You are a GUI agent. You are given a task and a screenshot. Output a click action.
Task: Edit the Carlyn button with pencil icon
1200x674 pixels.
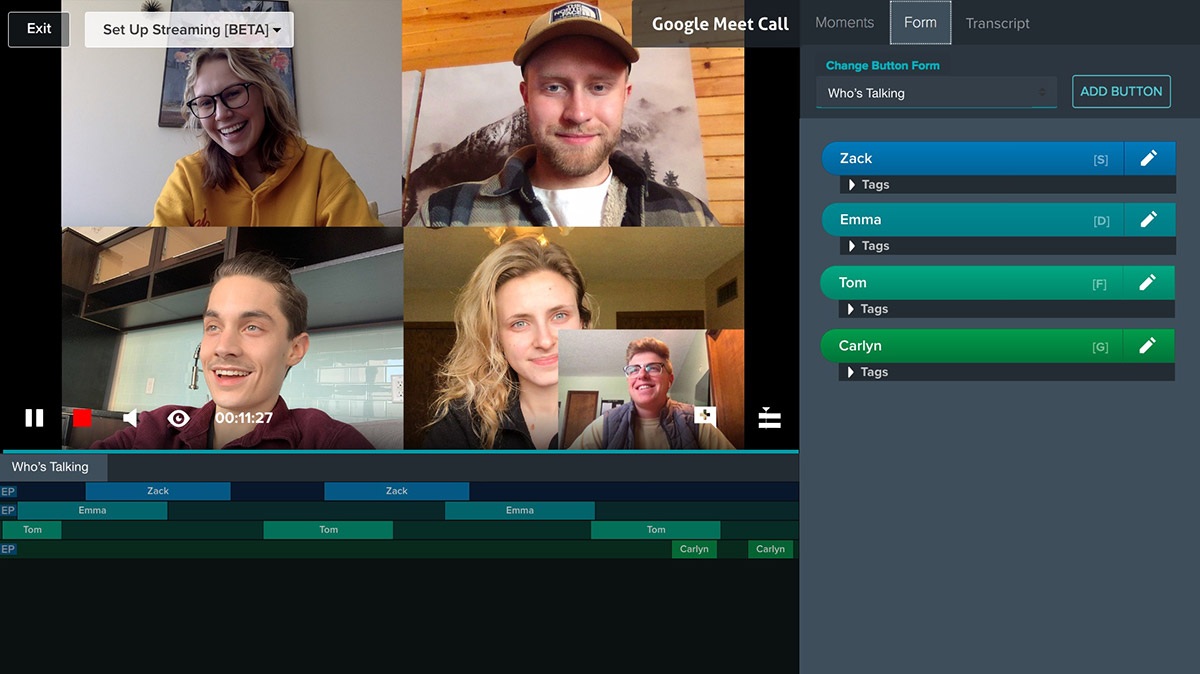pyautogui.click(x=1149, y=346)
